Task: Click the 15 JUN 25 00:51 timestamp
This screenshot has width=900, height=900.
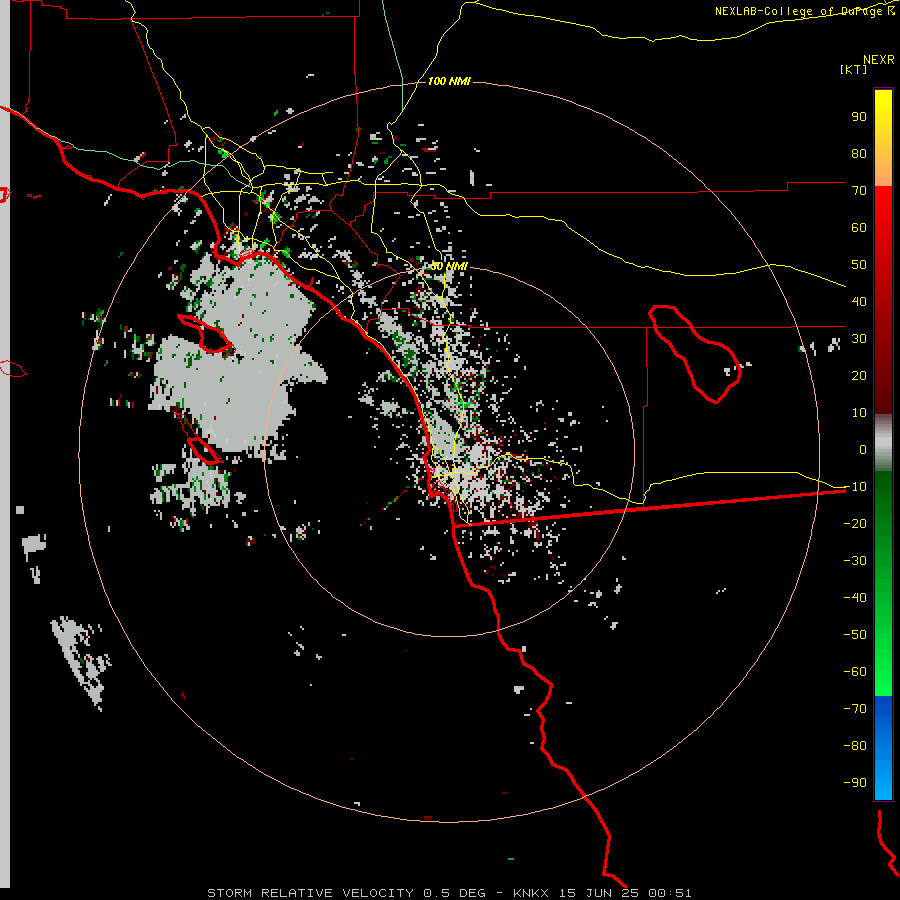Action: [625, 893]
